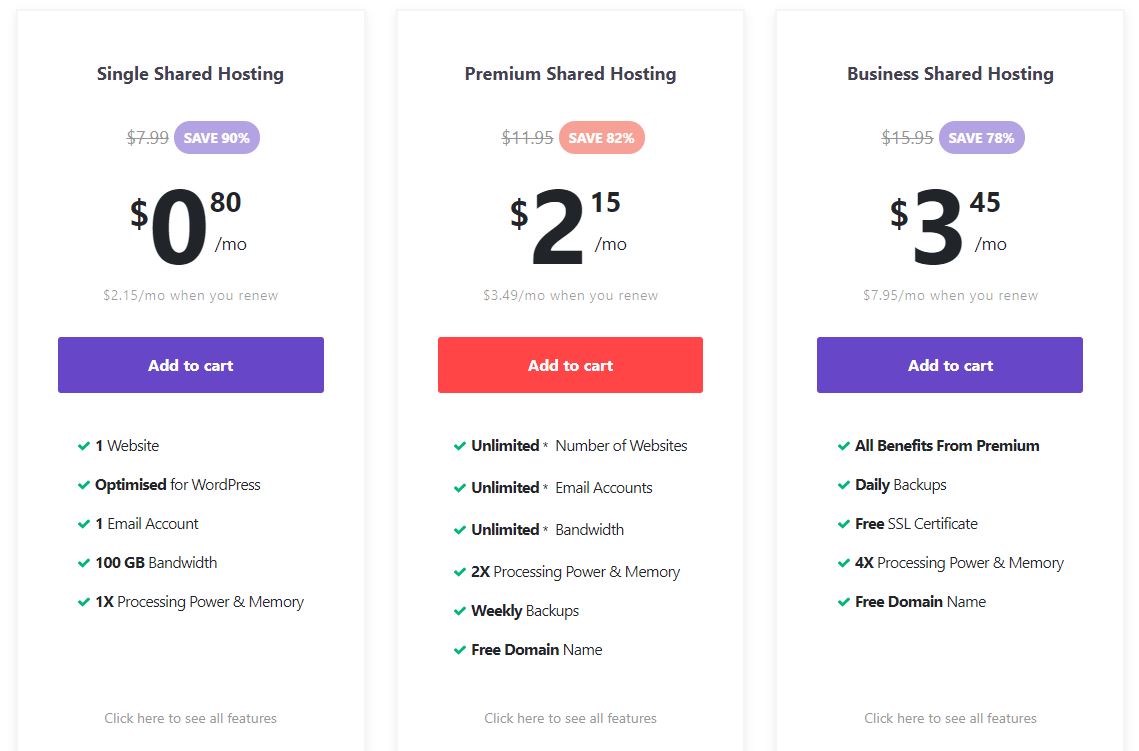Add Single Shared Hosting to cart
This screenshot has width=1139, height=751.
point(190,365)
